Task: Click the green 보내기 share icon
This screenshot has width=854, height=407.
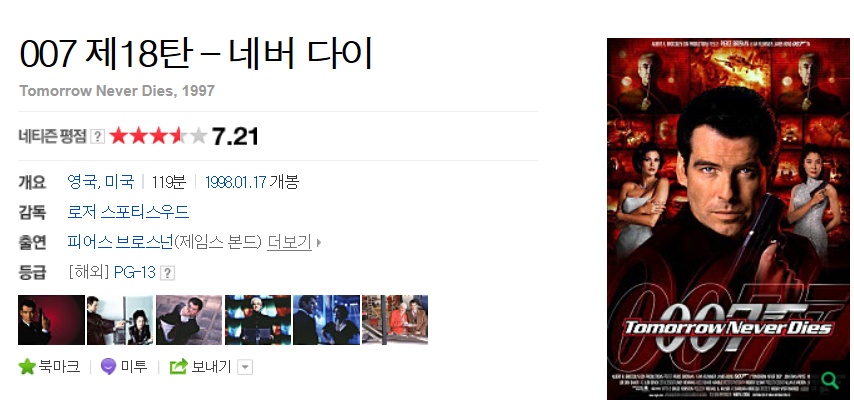Action: [x=178, y=367]
